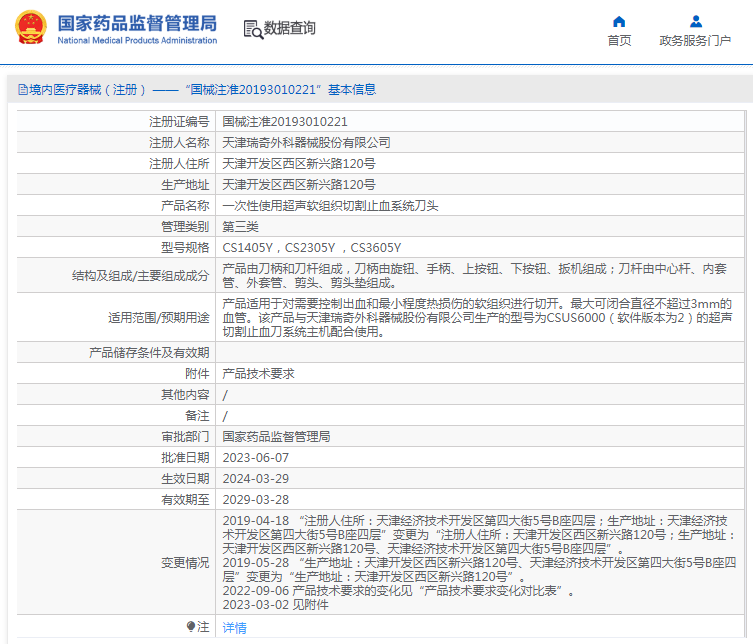Click effective date 2024-03-29
Viewport: 753px width, 644px height.
[255, 479]
